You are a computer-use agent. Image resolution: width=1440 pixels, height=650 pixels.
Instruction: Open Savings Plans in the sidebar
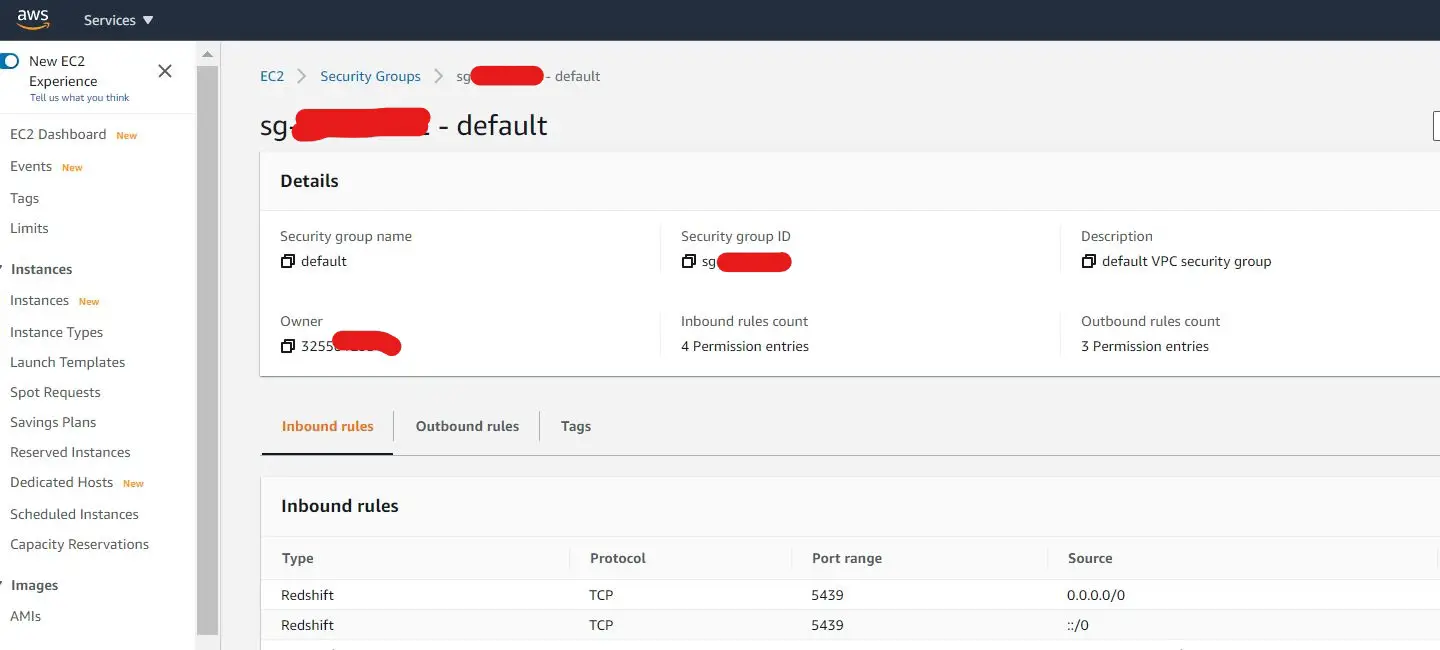click(53, 422)
